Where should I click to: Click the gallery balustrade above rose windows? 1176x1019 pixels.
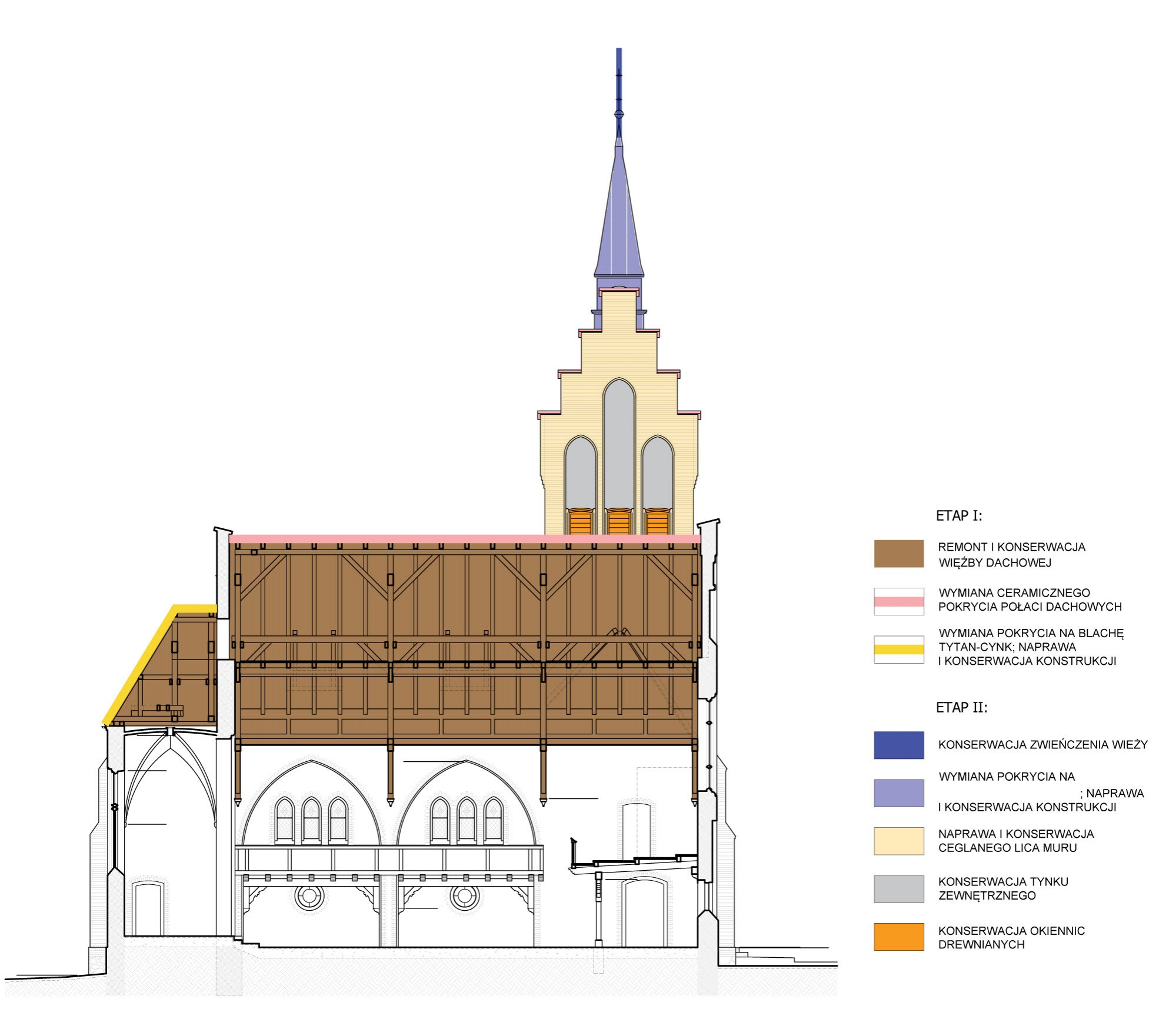pos(389,860)
